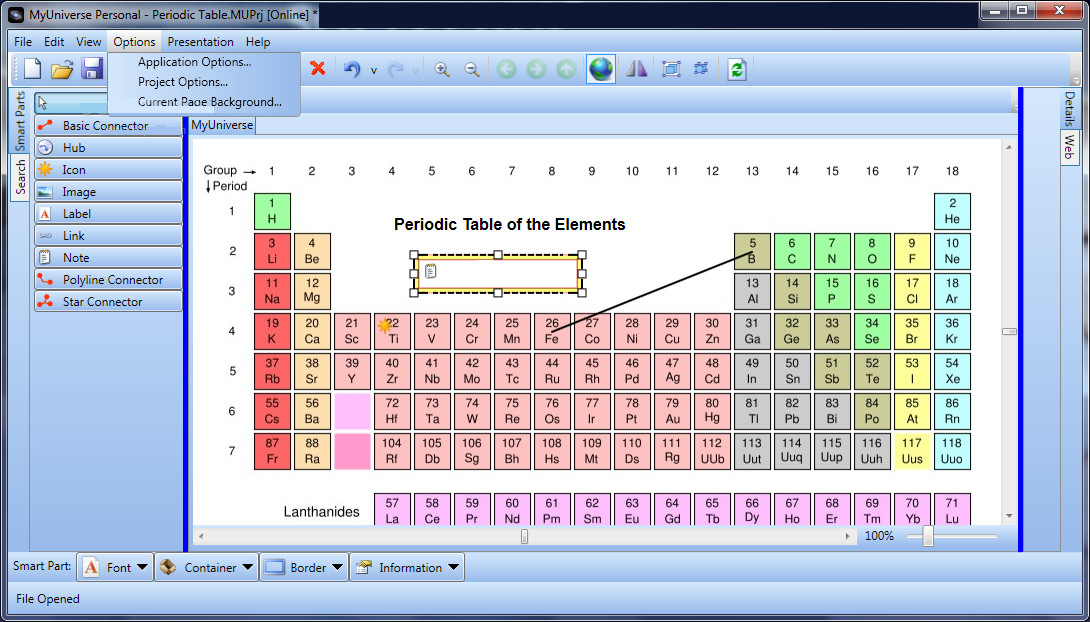Open the File menu
Screen dimensions: 1090x622
23,42
